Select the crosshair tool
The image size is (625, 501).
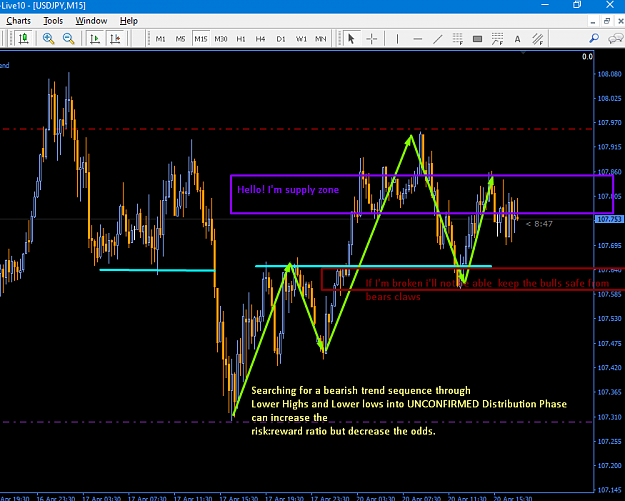point(371,39)
